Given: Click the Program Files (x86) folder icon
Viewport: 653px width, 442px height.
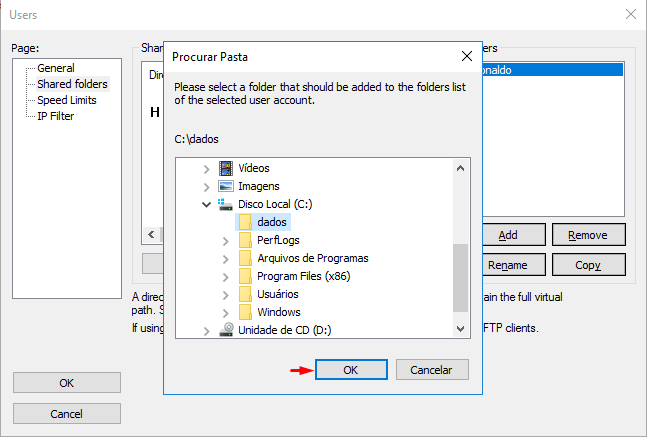Looking at the screenshot, I should tap(245, 276).
